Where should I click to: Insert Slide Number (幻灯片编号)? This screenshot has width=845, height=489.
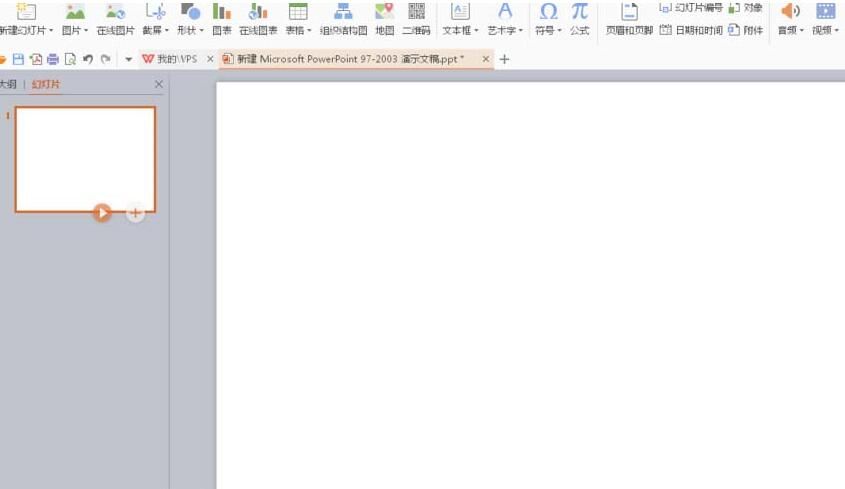coord(691,8)
